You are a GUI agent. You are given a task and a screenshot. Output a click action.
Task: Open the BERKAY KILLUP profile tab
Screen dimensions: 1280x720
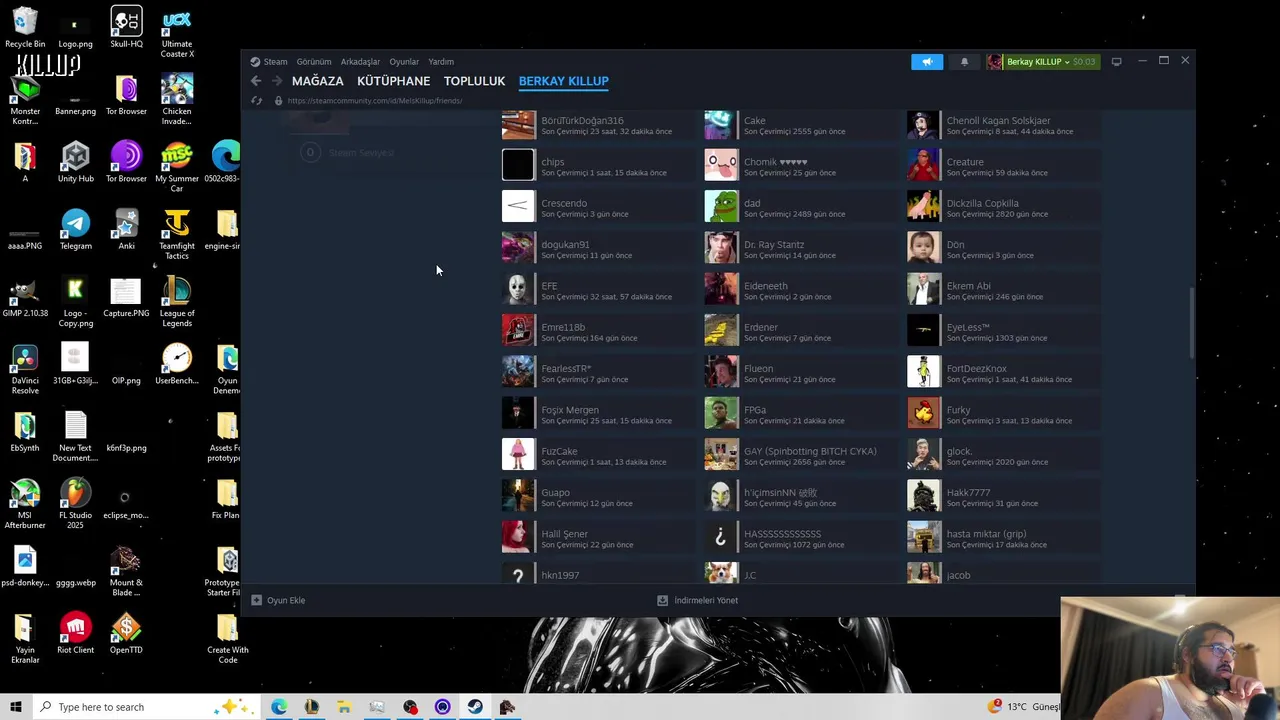pyautogui.click(x=564, y=81)
